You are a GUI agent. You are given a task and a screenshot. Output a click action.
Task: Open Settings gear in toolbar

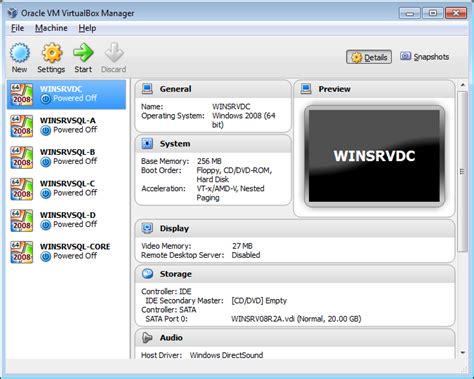pyautogui.click(x=51, y=53)
